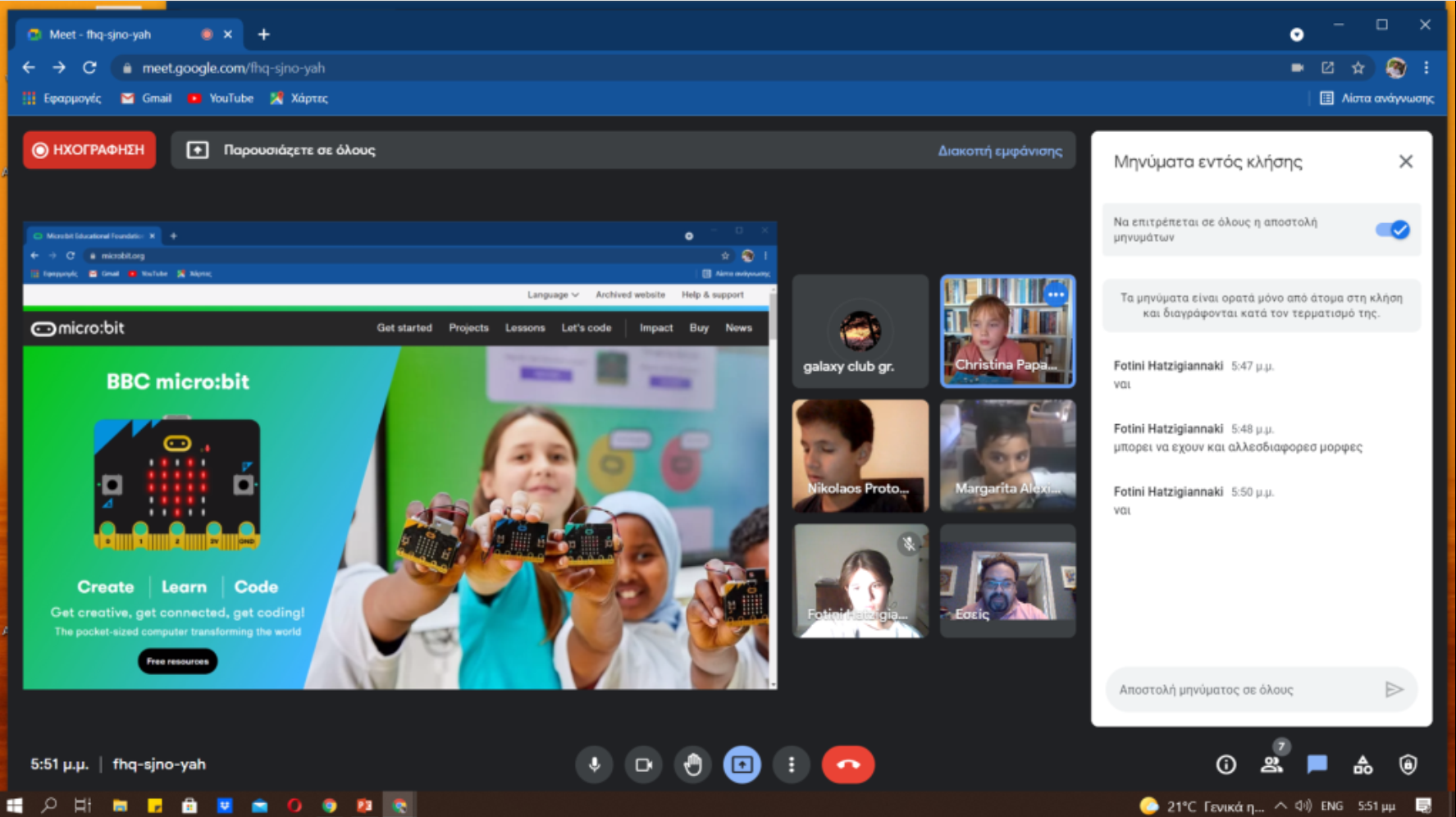Close the Meet browser tab
This screenshot has height=817, width=1456.
pyautogui.click(x=228, y=34)
